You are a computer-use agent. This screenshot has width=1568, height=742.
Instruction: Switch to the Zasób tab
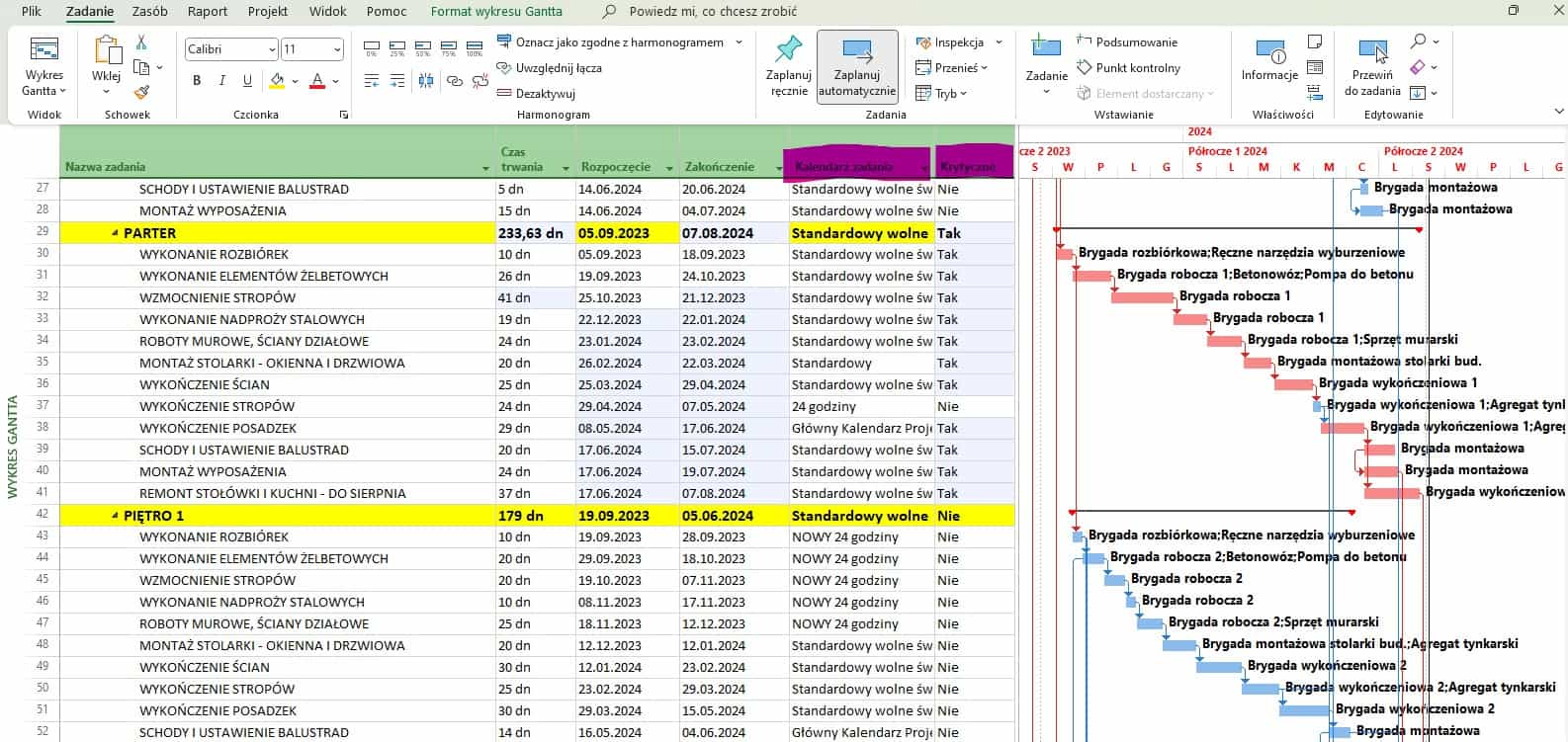[x=149, y=12]
